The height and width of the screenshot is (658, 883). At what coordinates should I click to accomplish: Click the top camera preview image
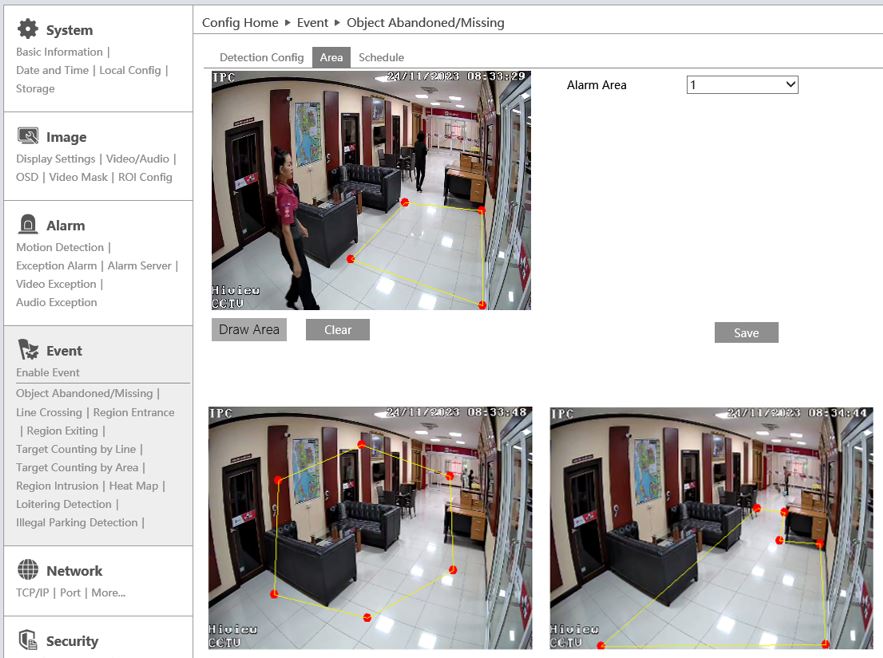coord(371,190)
